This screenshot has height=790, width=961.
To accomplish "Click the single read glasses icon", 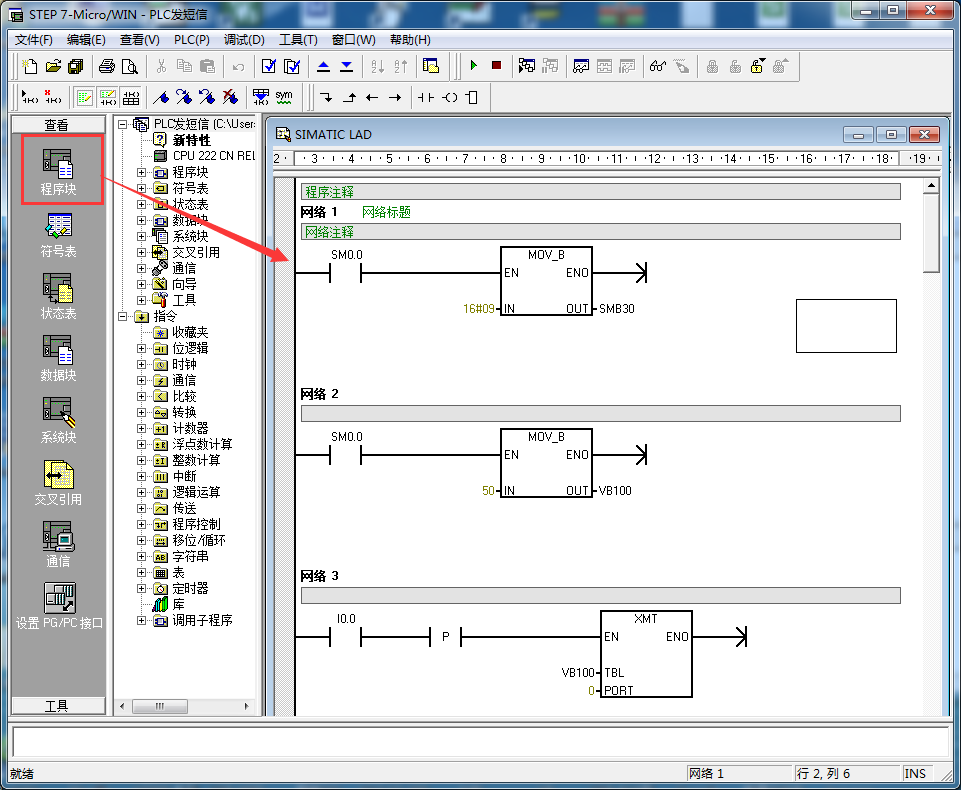I will (658, 66).
